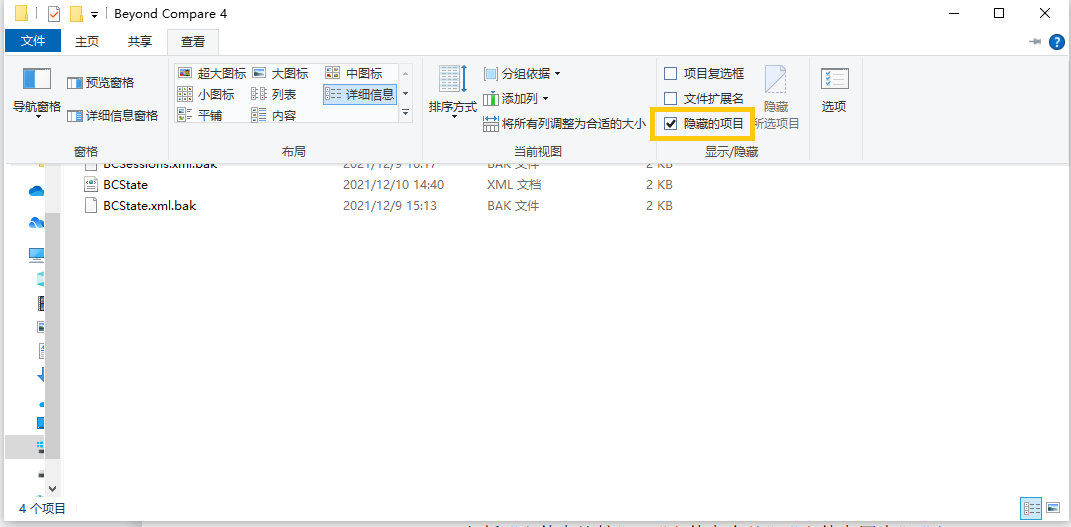Choose 列表 layout
Screen dimensions: 1071x527
tap(273, 94)
